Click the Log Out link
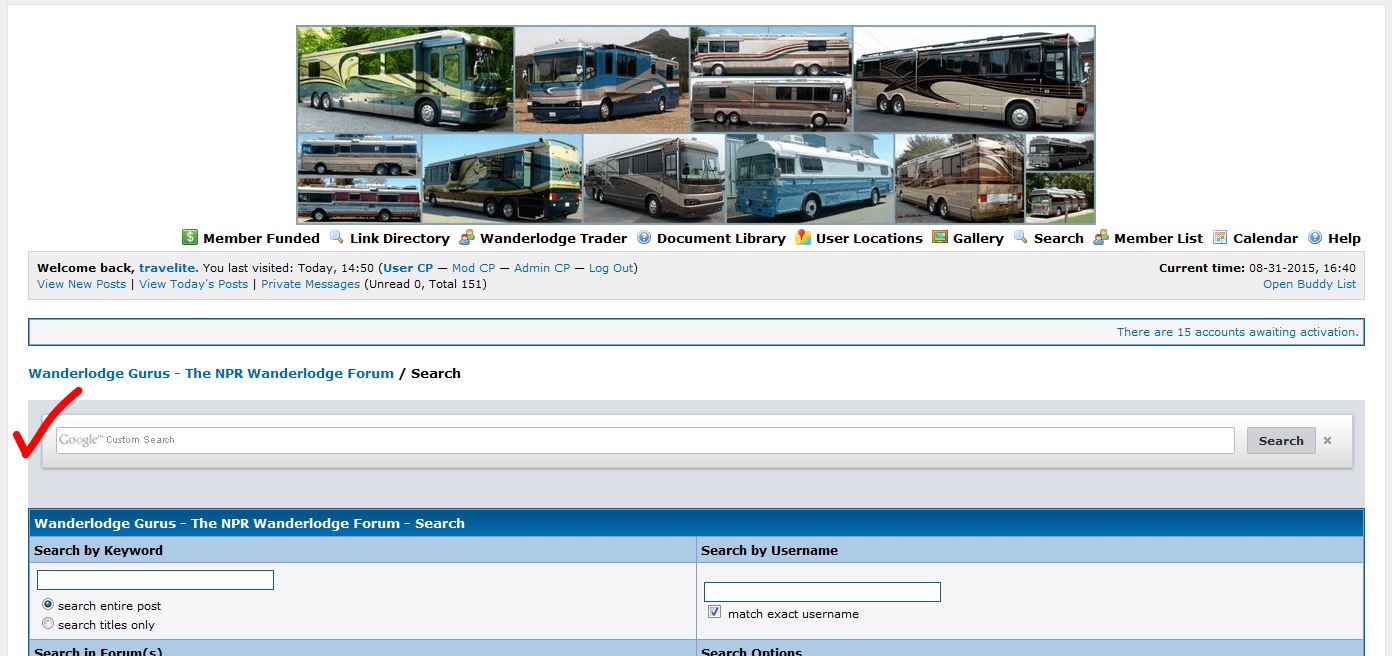The width and height of the screenshot is (1392, 656). (x=610, y=268)
